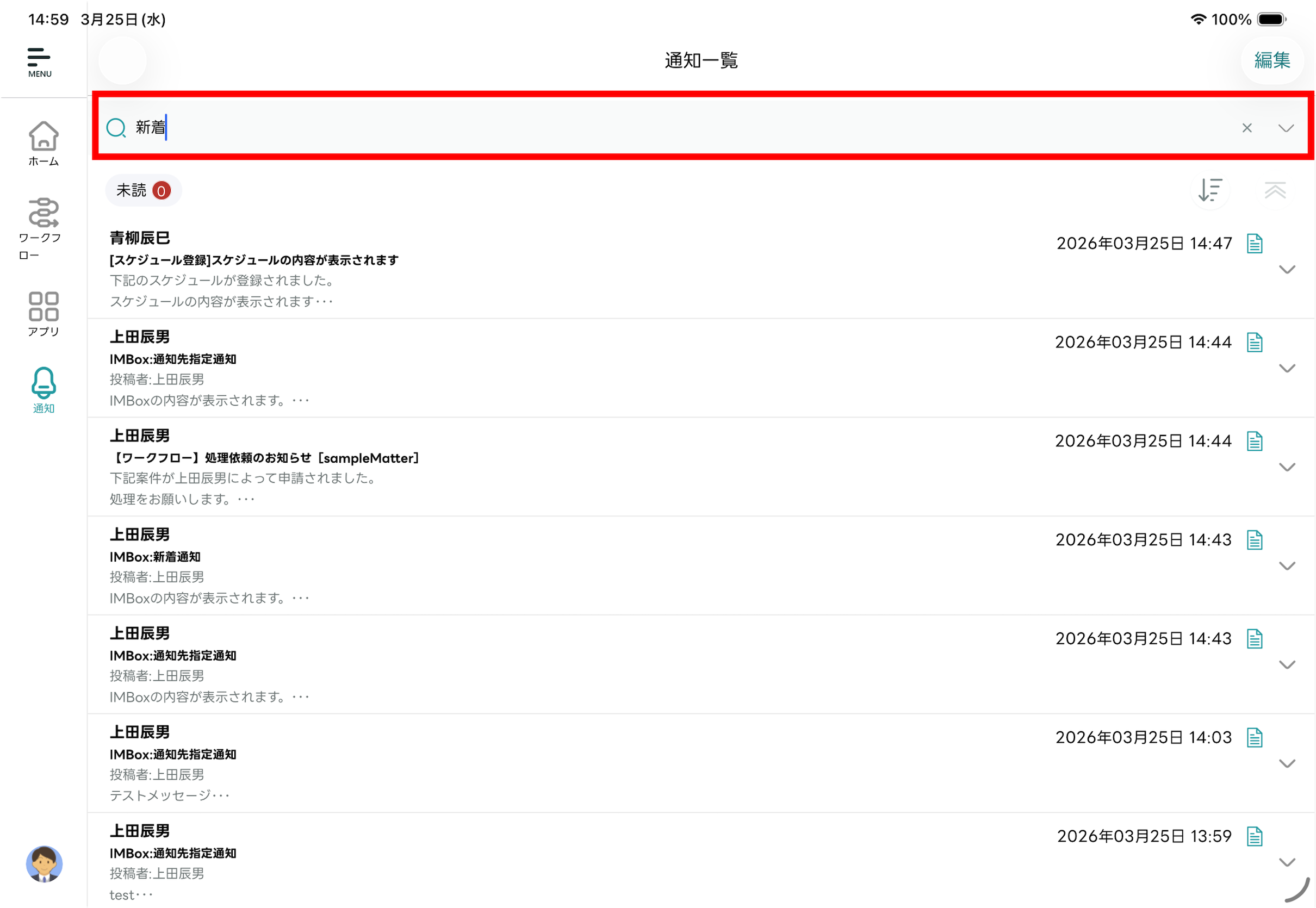
Task: Open the sort order icon
Action: pos(1209,191)
